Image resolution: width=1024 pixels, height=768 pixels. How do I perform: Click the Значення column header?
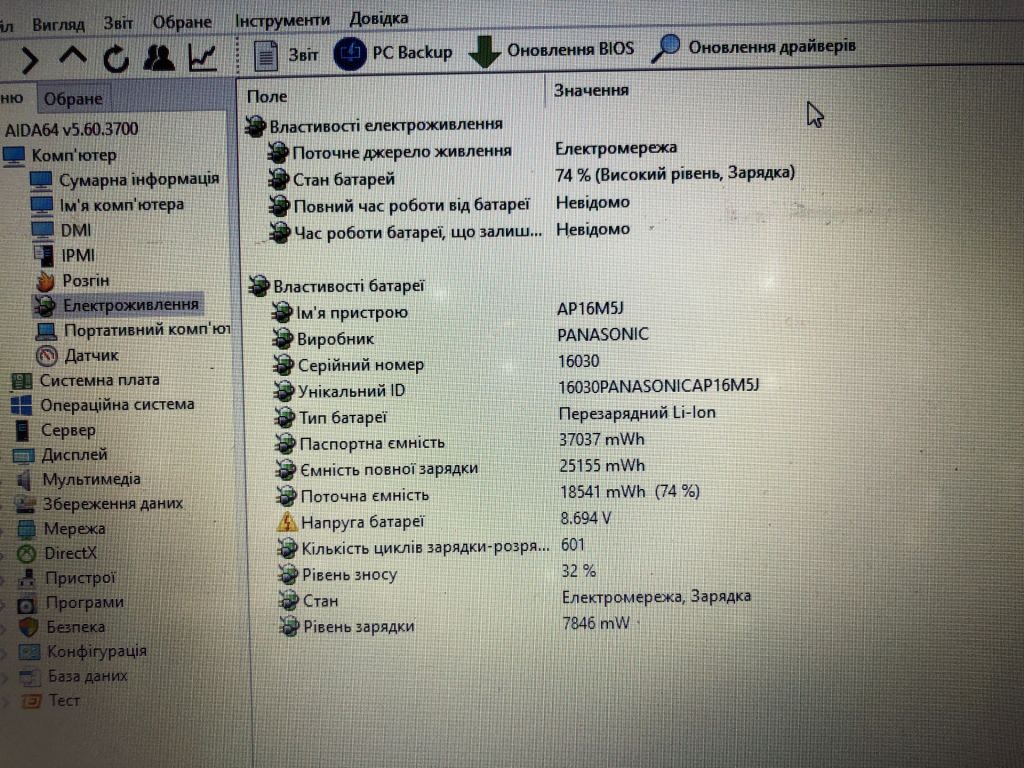coord(591,90)
